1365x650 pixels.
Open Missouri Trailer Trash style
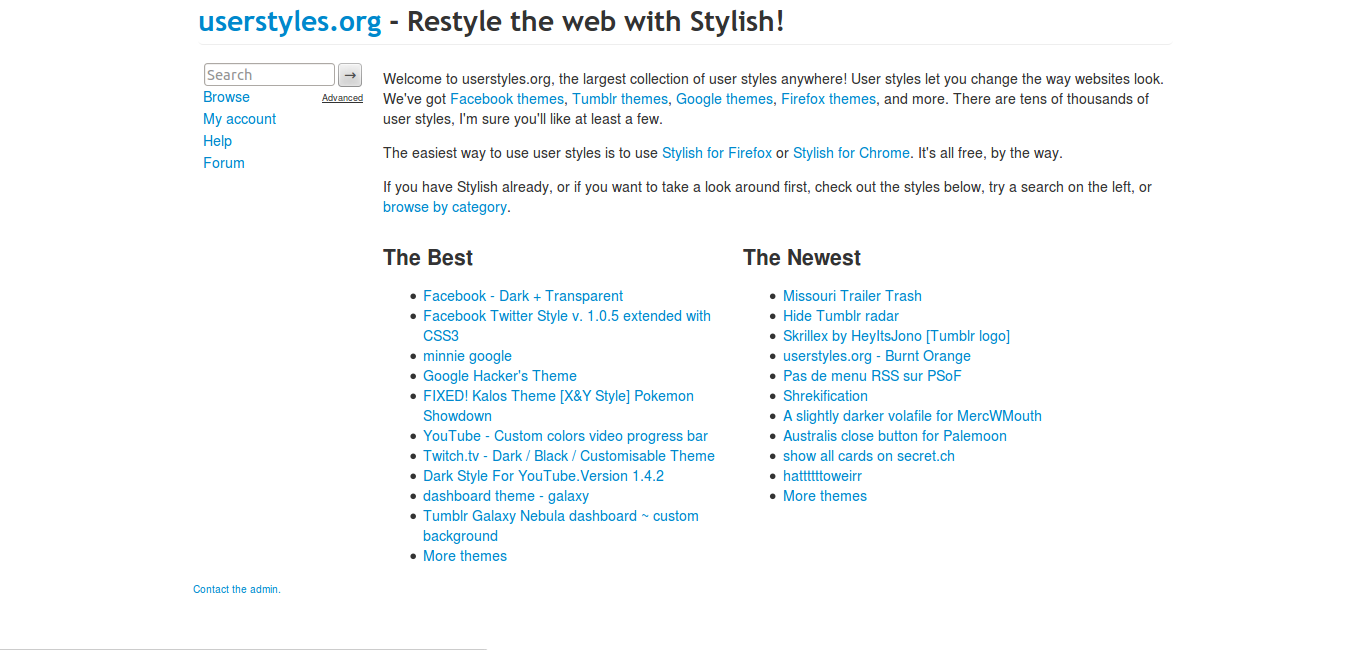(852, 295)
